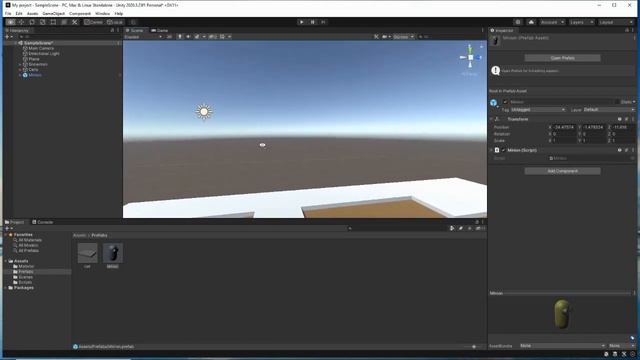The image size is (640, 360).
Task: Select the Hand tool in toolbar
Action: [x=11, y=22]
